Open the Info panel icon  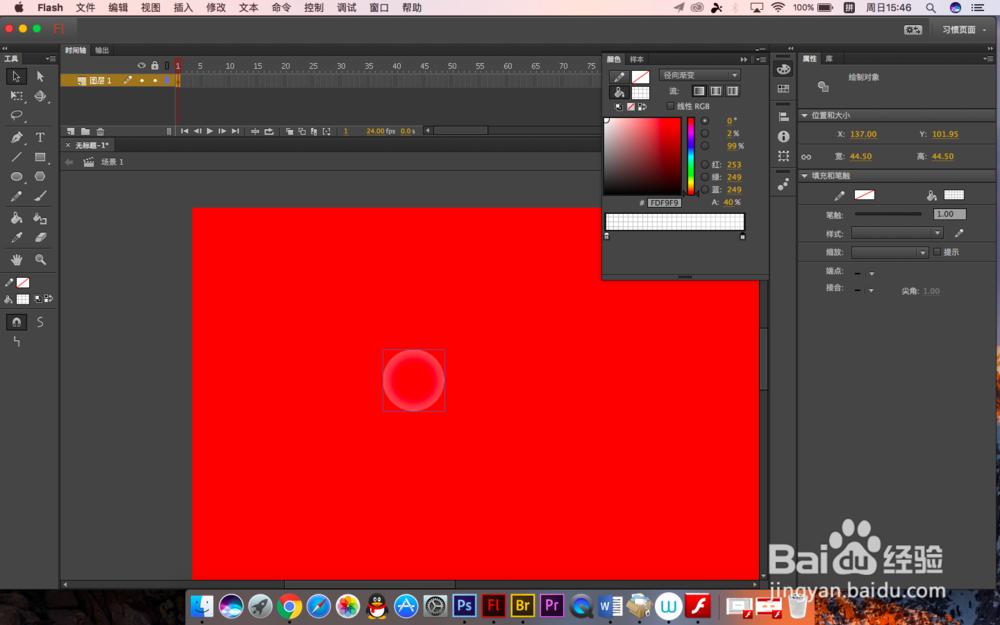[784, 136]
